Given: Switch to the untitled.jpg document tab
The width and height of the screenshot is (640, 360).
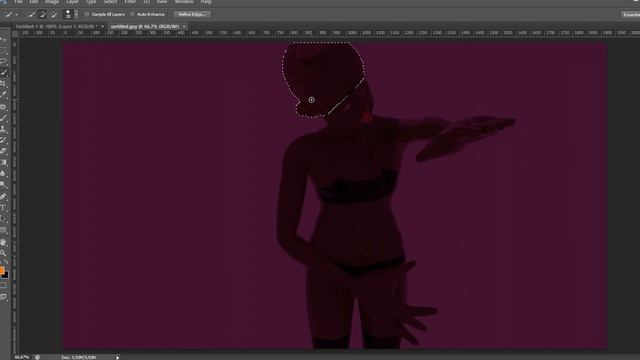Looking at the screenshot, I should point(145,27).
